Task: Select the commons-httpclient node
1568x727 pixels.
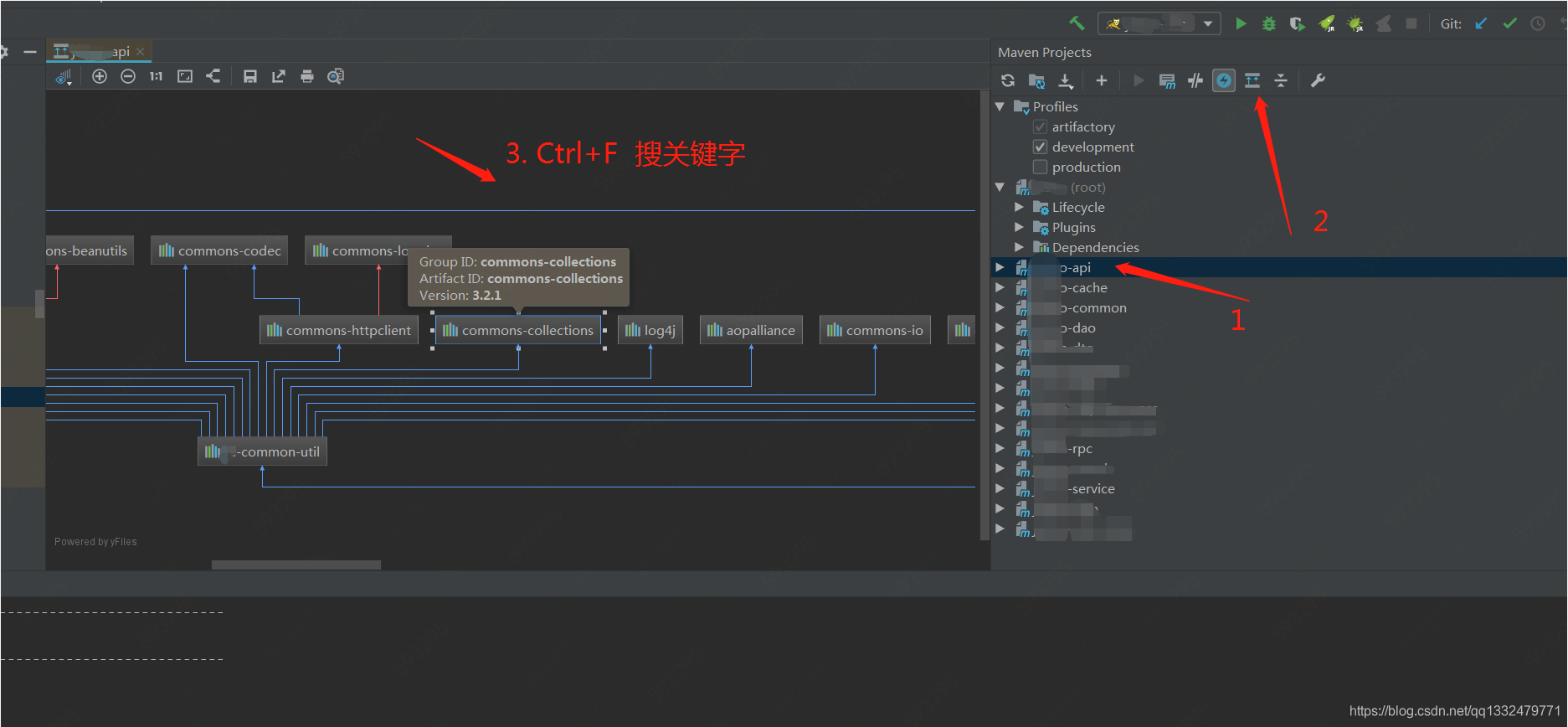Action: point(338,330)
